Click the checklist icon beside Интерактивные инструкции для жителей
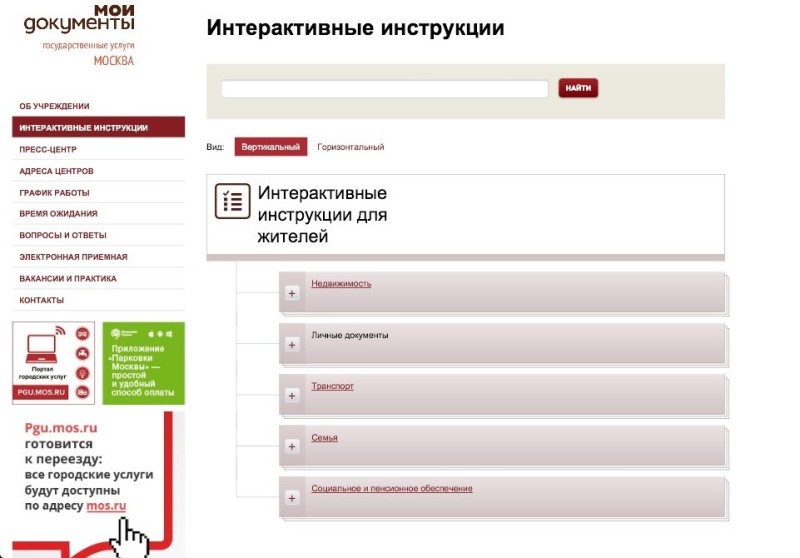The height and width of the screenshot is (558, 800). (x=232, y=201)
